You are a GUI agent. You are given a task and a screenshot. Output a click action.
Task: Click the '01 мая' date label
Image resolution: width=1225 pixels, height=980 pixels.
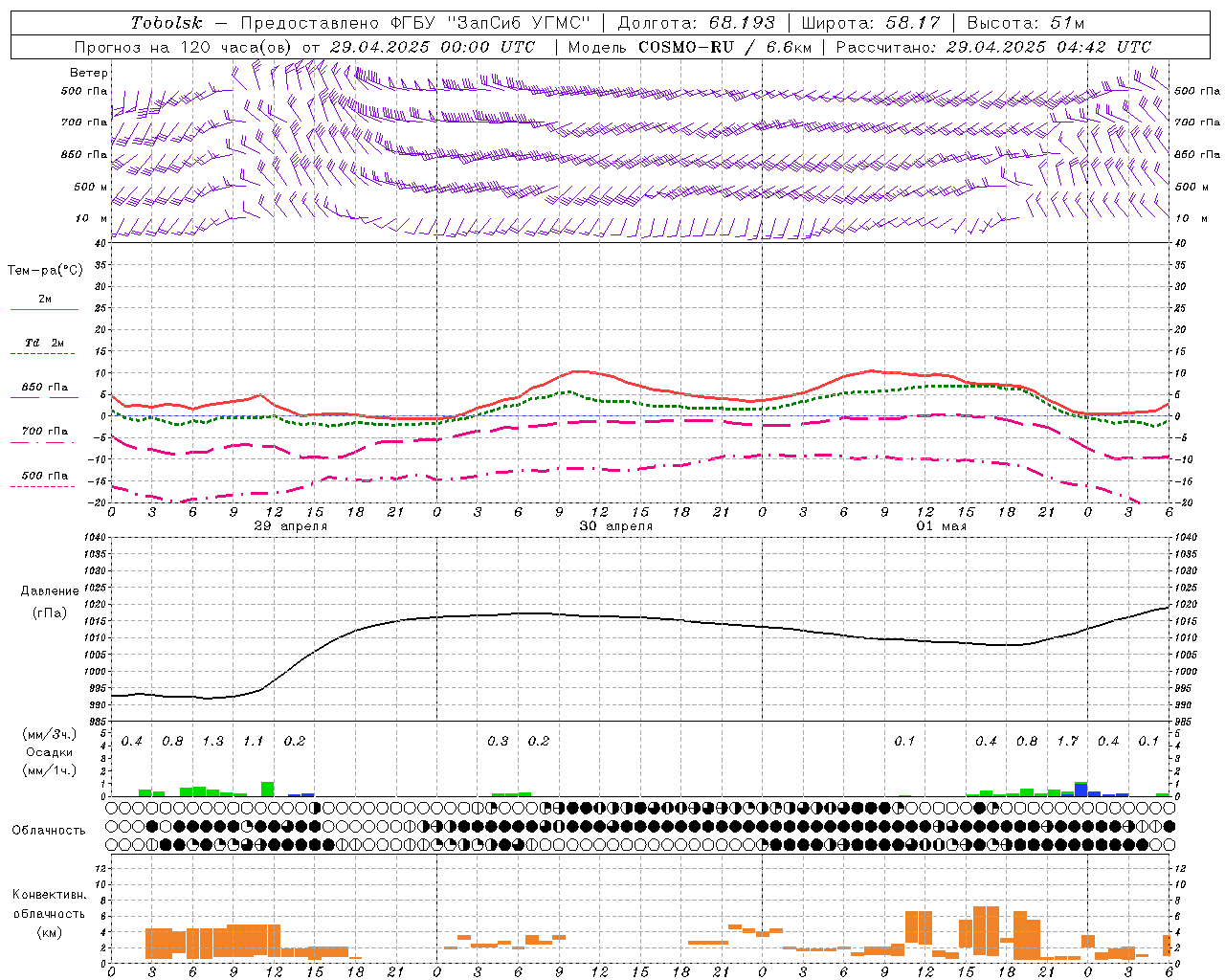[942, 526]
